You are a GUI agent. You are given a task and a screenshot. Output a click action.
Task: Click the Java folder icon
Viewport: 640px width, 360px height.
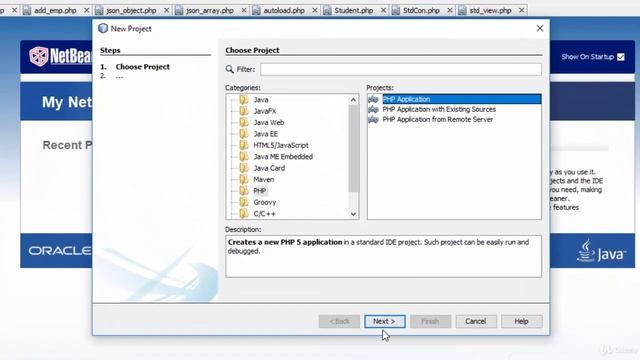point(244,100)
